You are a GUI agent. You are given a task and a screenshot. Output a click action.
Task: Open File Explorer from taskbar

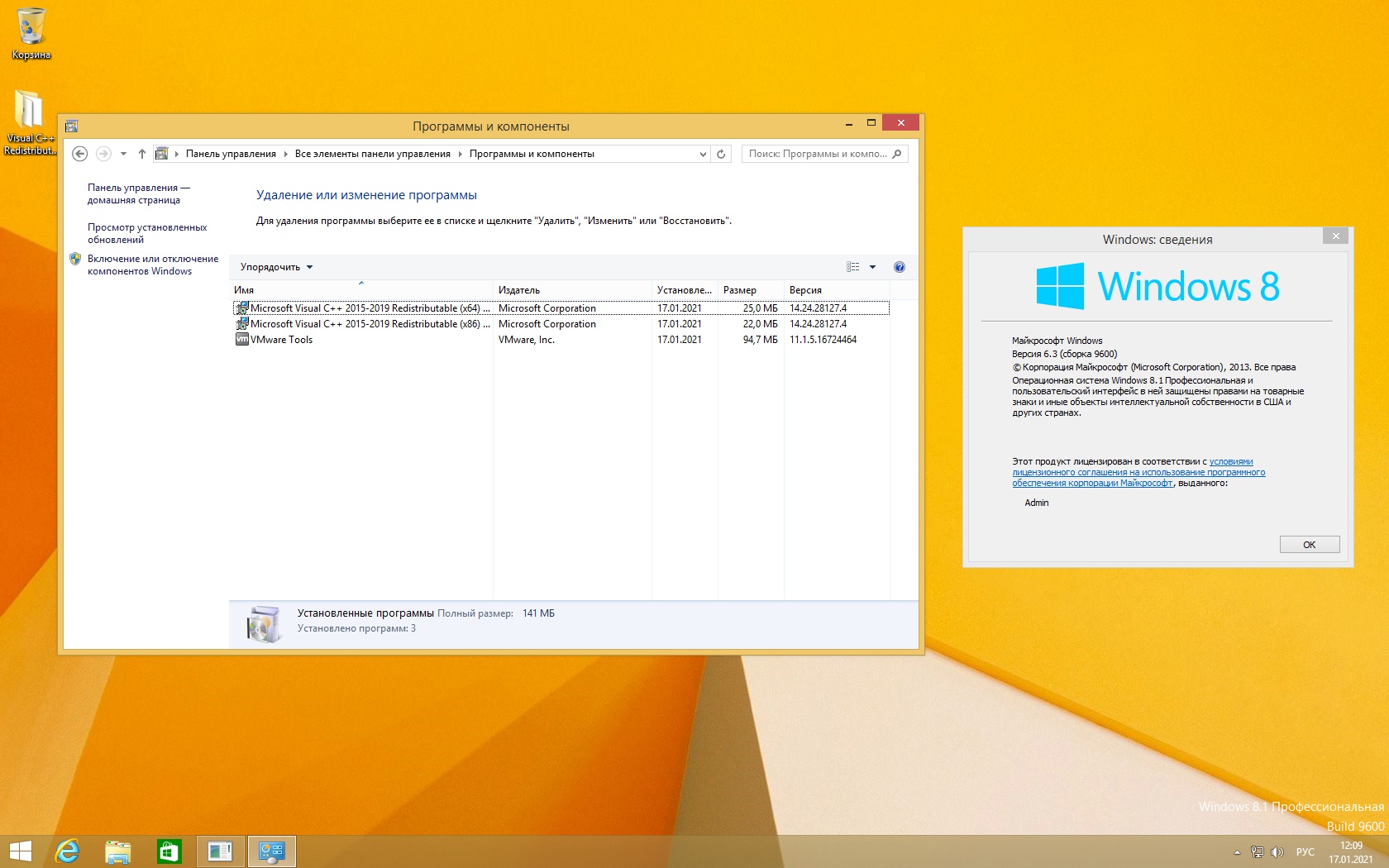click(118, 851)
